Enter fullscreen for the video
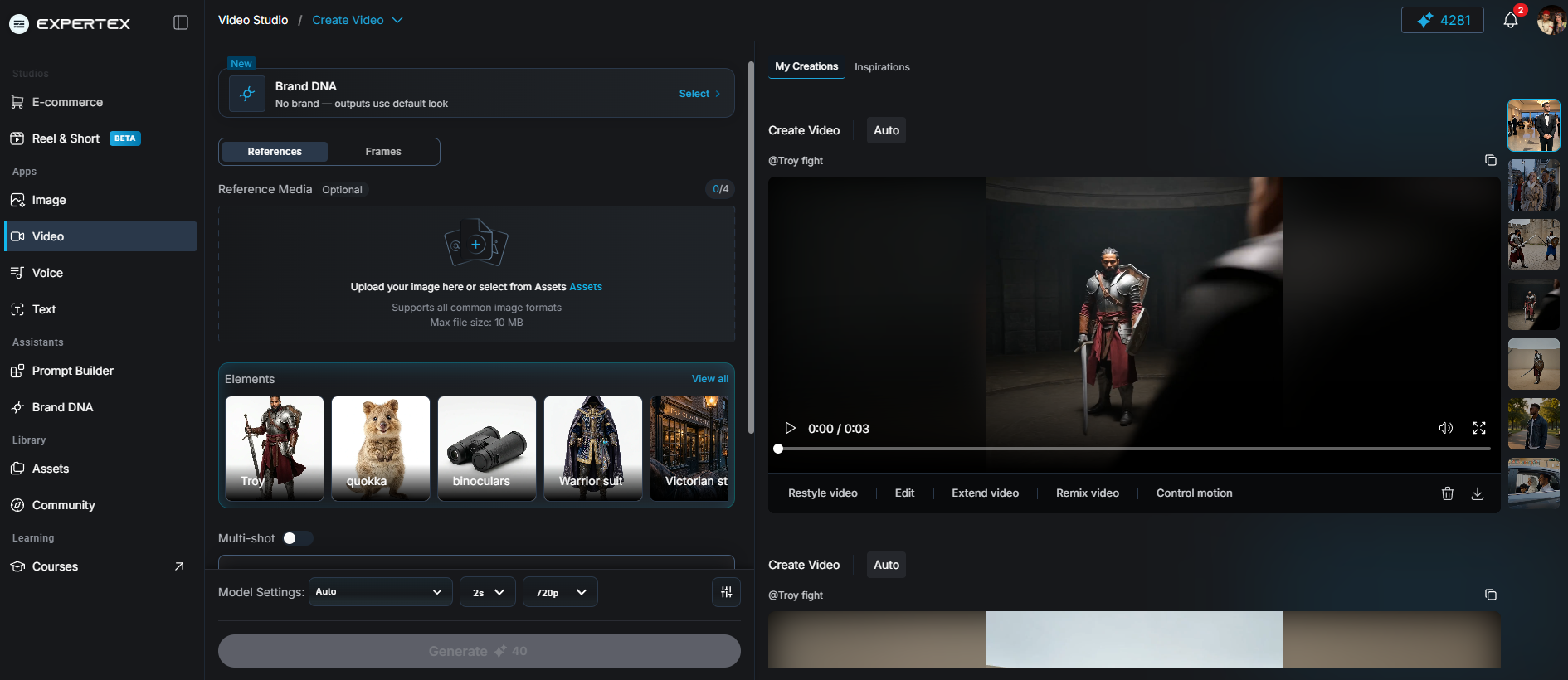The image size is (1568, 680). click(1478, 428)
